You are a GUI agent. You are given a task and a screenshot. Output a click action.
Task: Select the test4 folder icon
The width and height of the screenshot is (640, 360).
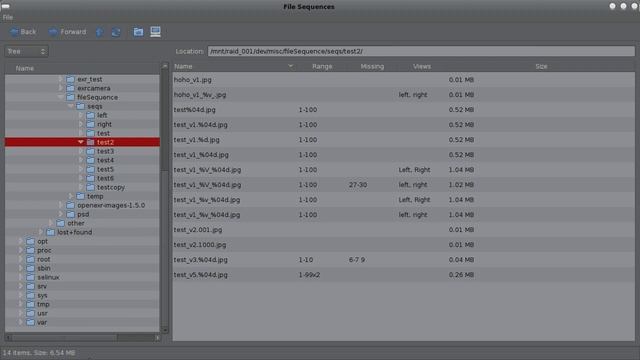(x=91, y=160)
